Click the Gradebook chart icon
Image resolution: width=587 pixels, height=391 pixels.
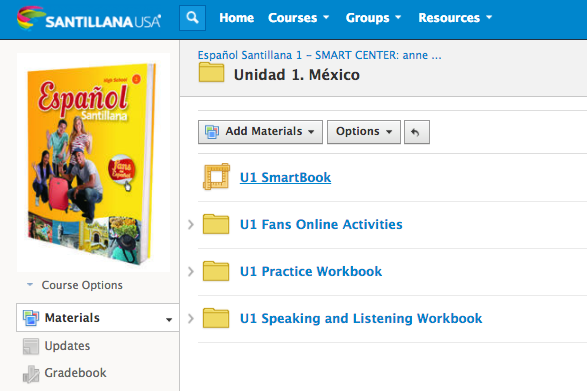[x=31, y=374]
